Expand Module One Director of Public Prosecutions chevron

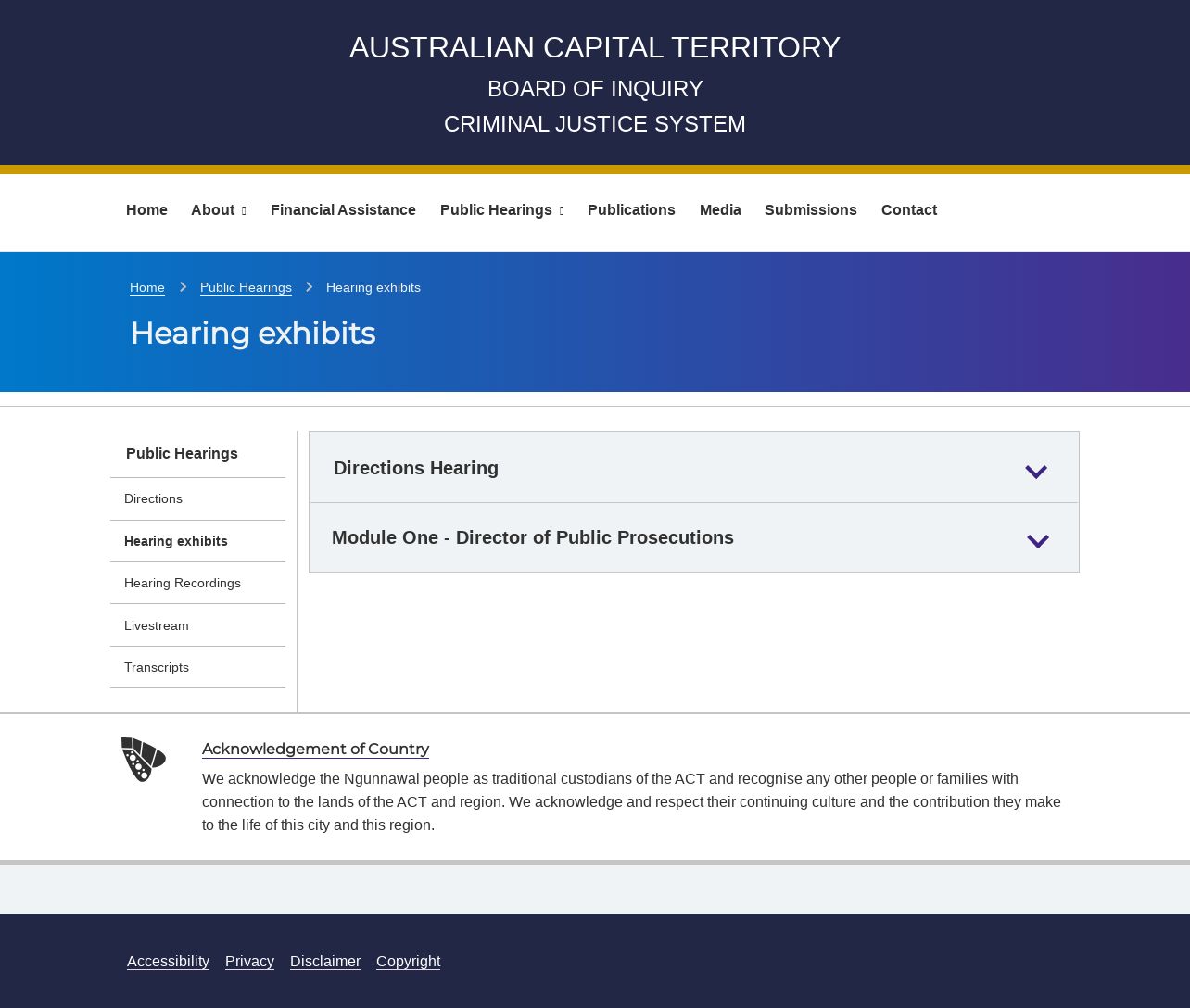click(1038, 540)
